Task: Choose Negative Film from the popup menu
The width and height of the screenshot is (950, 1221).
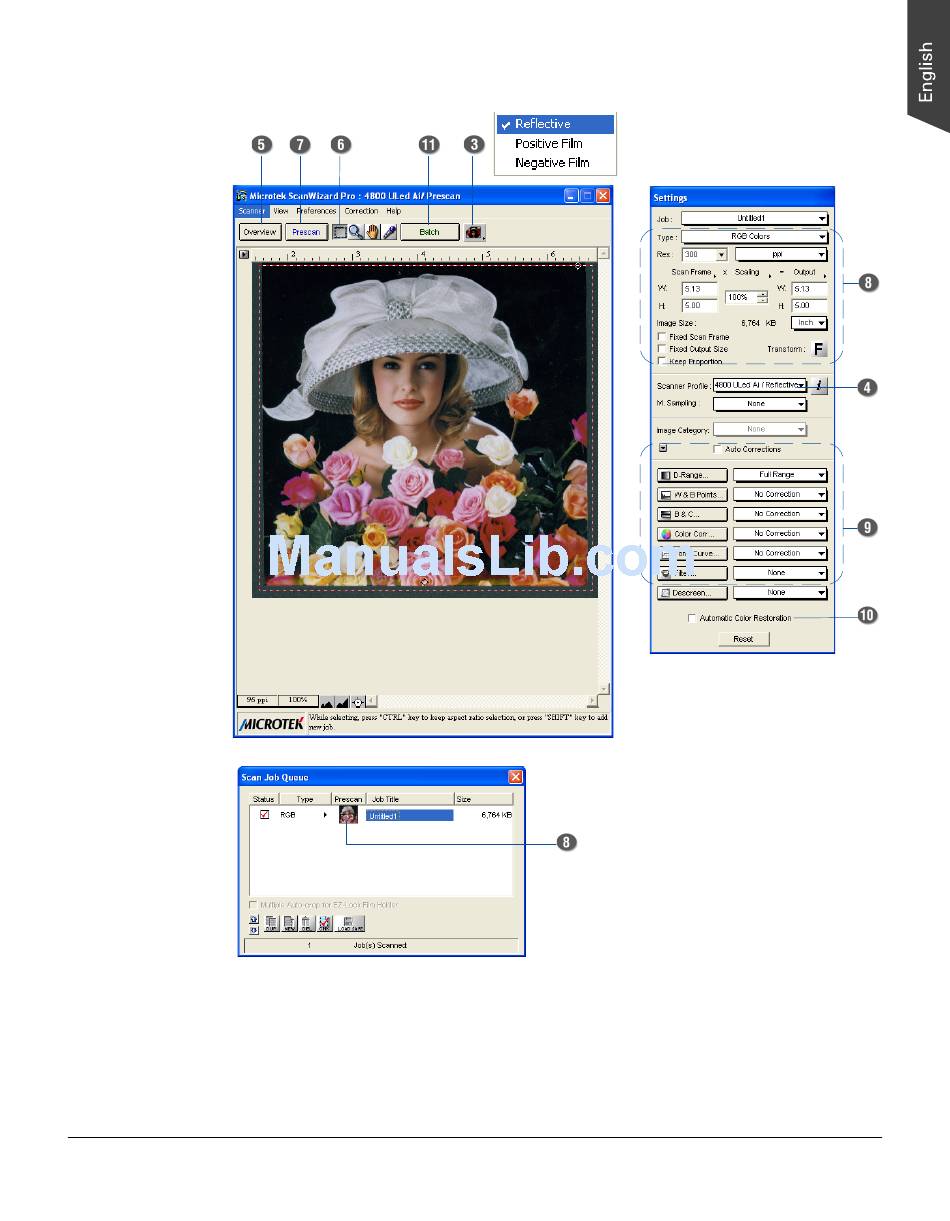Action: pyautogui.click(x=556, y=162)
